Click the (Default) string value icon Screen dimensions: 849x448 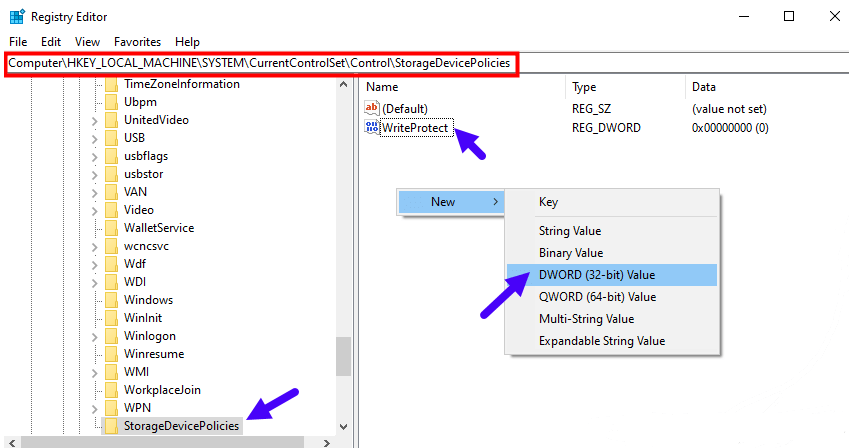(371, 108)
